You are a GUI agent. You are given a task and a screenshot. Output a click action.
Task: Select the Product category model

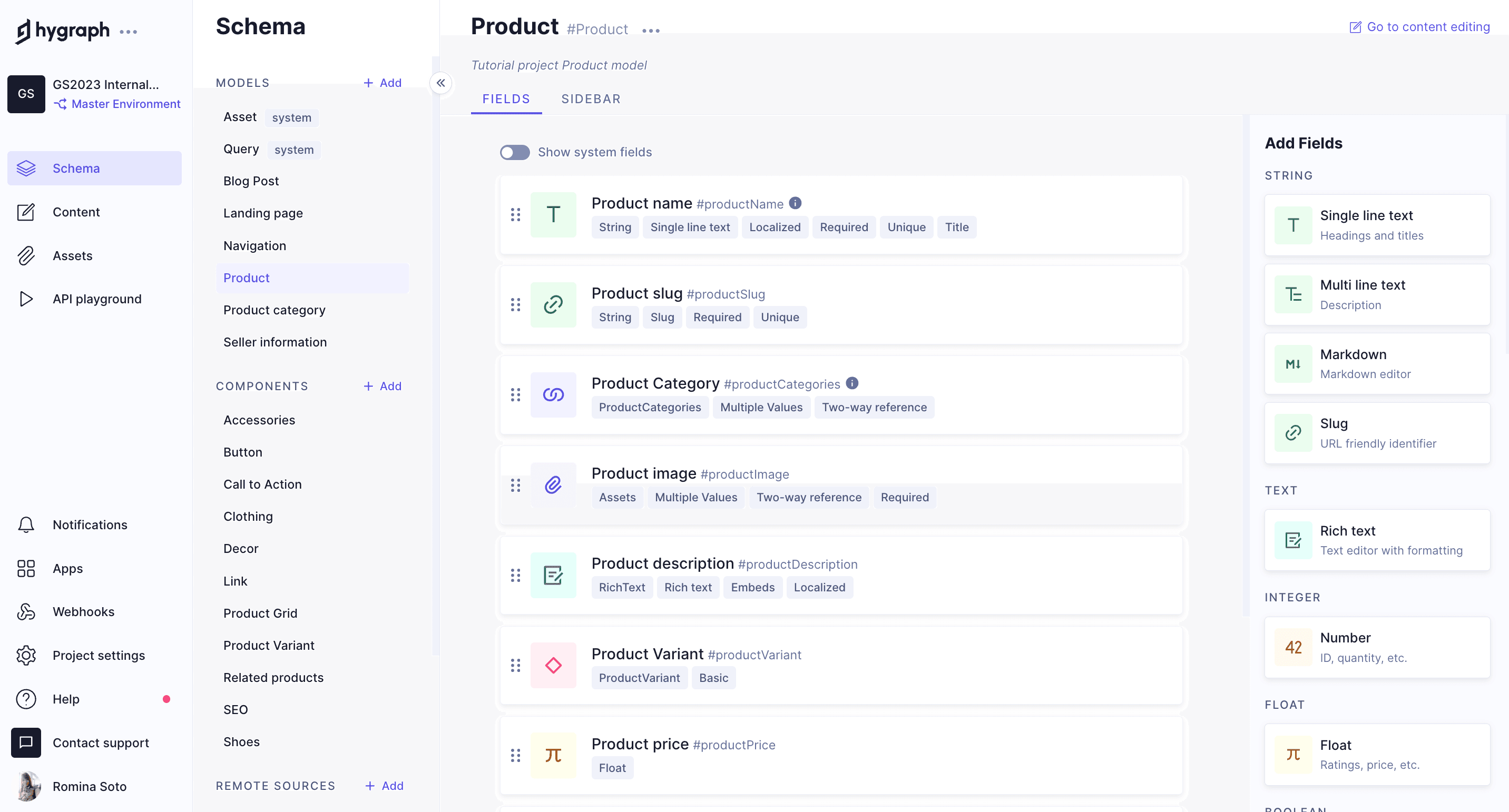click(x=274, y=310)
